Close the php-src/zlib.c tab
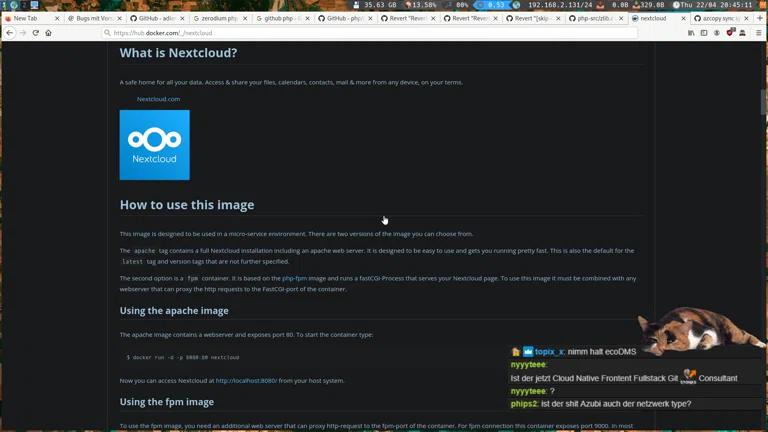Screen dimensions: 768x432 [621, 18]
